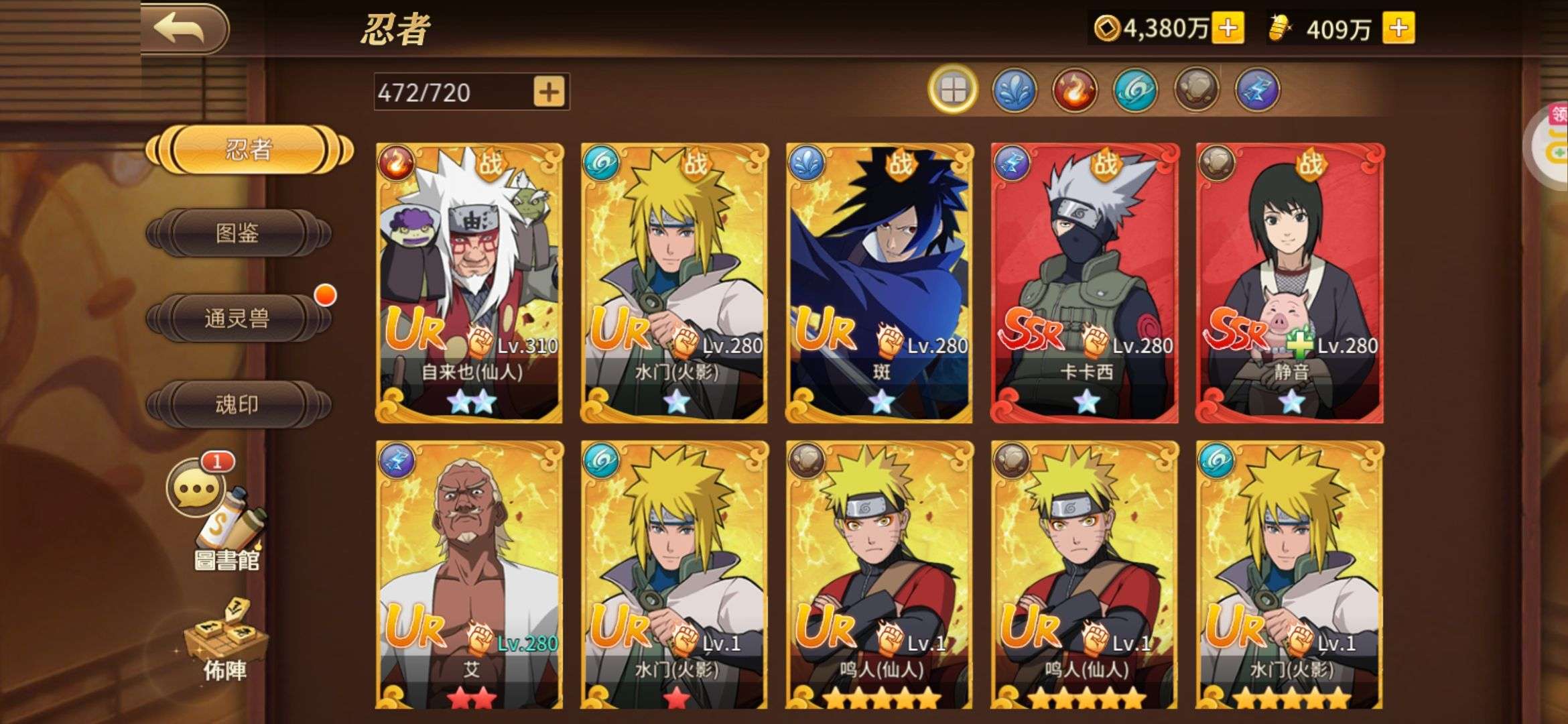Filter ninjas by earth element

tap(1196, 89)
